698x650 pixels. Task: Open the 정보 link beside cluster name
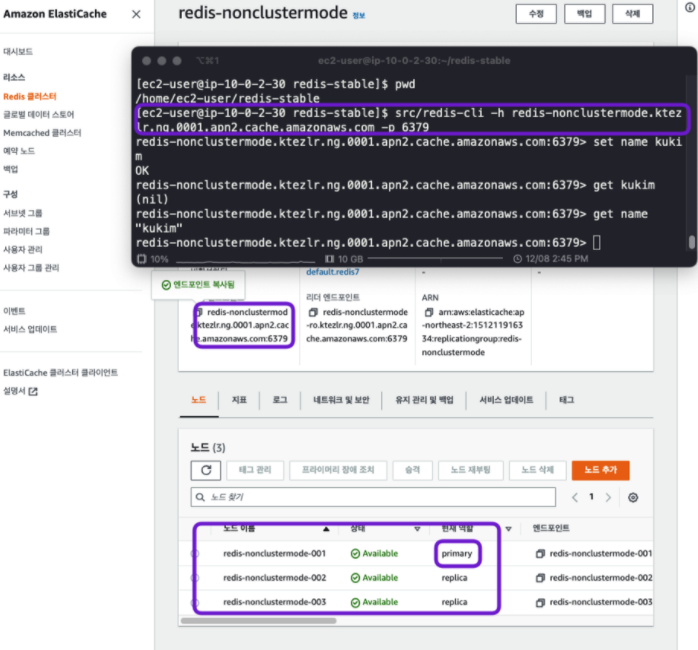coord(359,16)
